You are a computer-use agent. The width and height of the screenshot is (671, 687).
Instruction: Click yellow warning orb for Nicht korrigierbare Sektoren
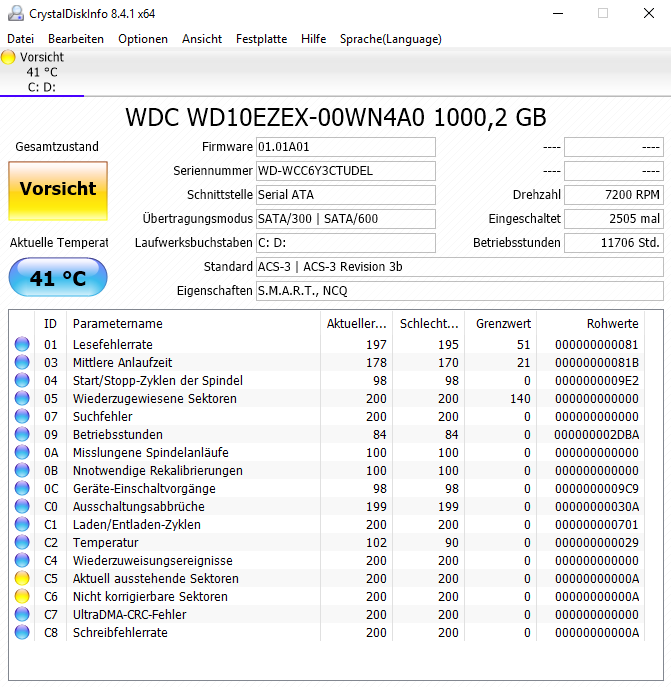pos(22,596)
